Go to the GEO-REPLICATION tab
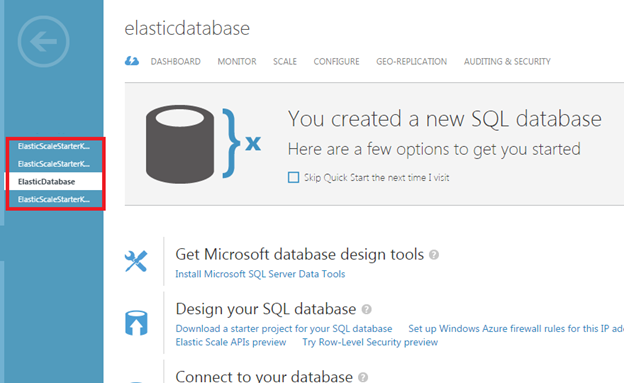This screenshot has width=624, height=383. 411,62
